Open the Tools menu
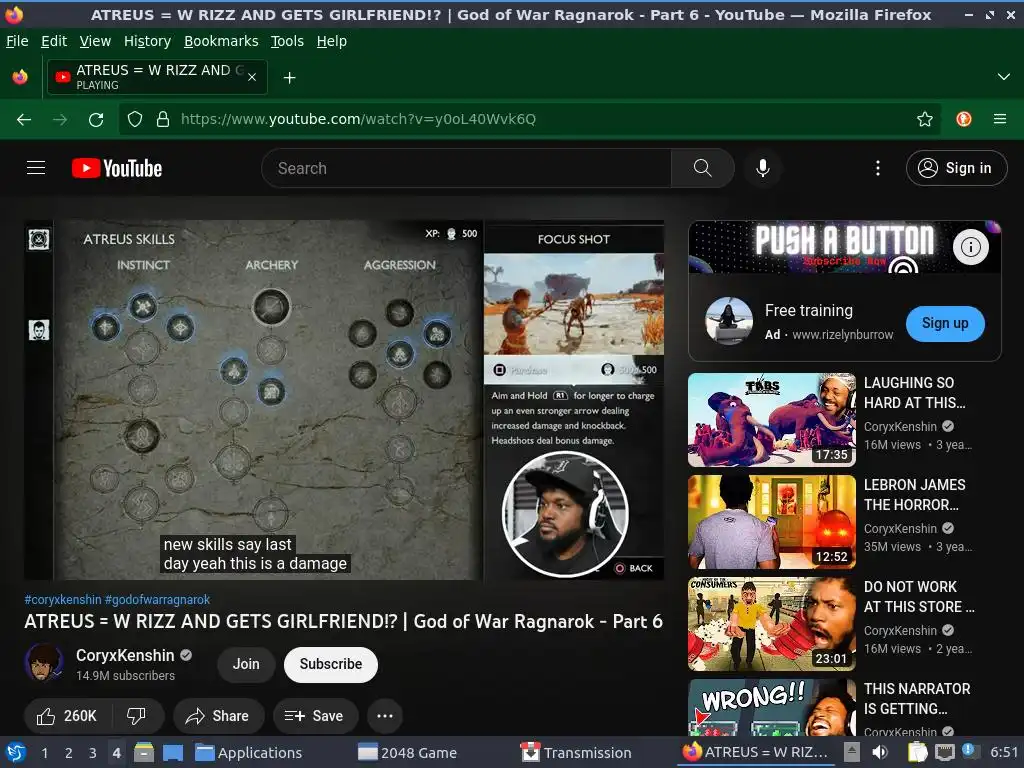 coord(287,41)
